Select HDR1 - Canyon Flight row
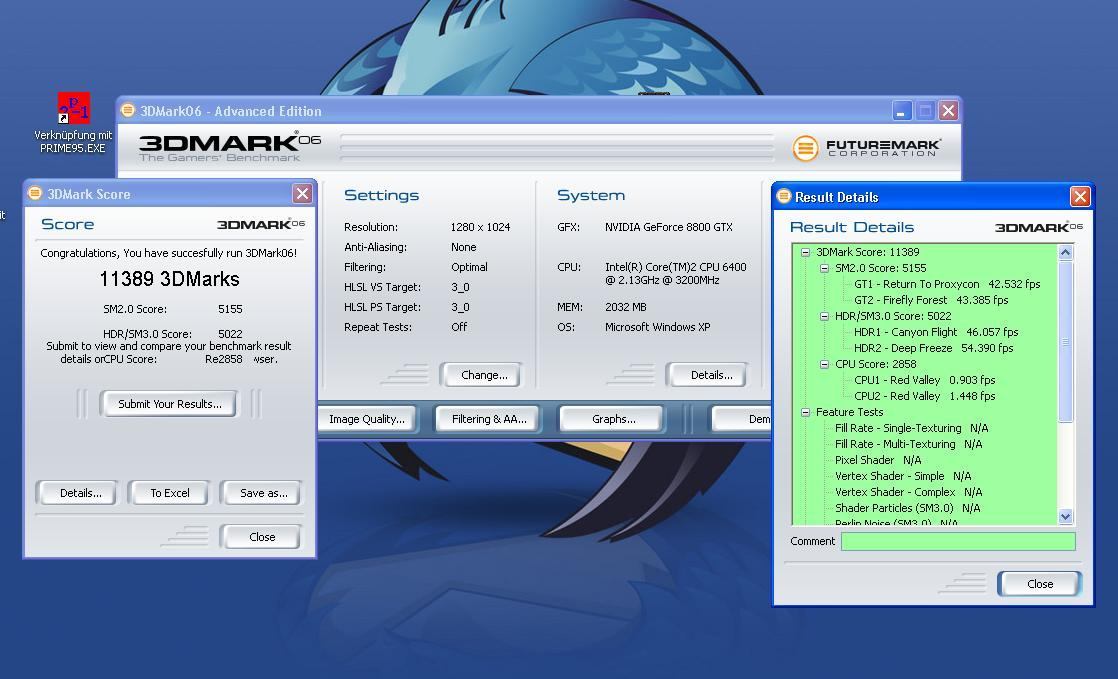The width and height of the screenshot is (1118, 679). pos(935,332)
